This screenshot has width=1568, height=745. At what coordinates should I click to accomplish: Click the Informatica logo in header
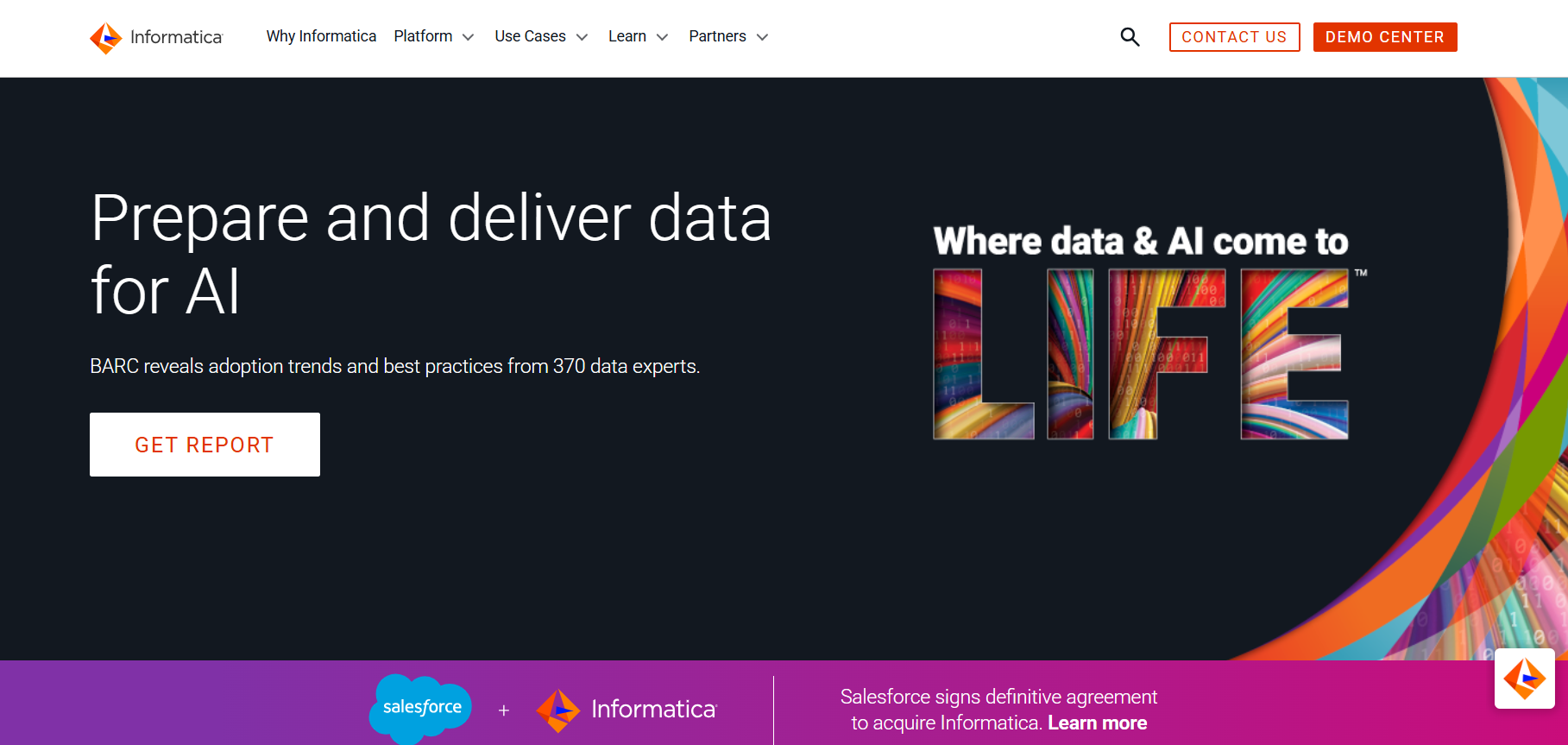(156, 37)
